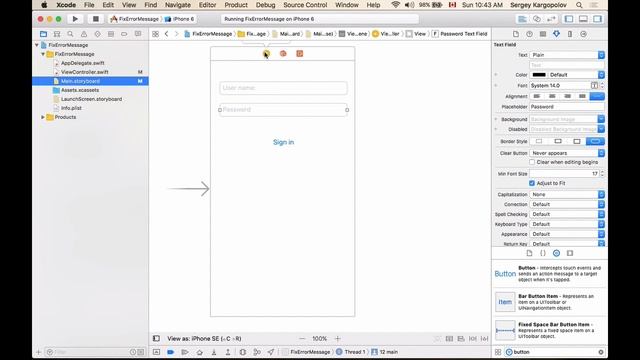This screenshot has height=360, width=640.
Task: Open the Keyboard Type dropdown
Action: (x=567, y=224)
